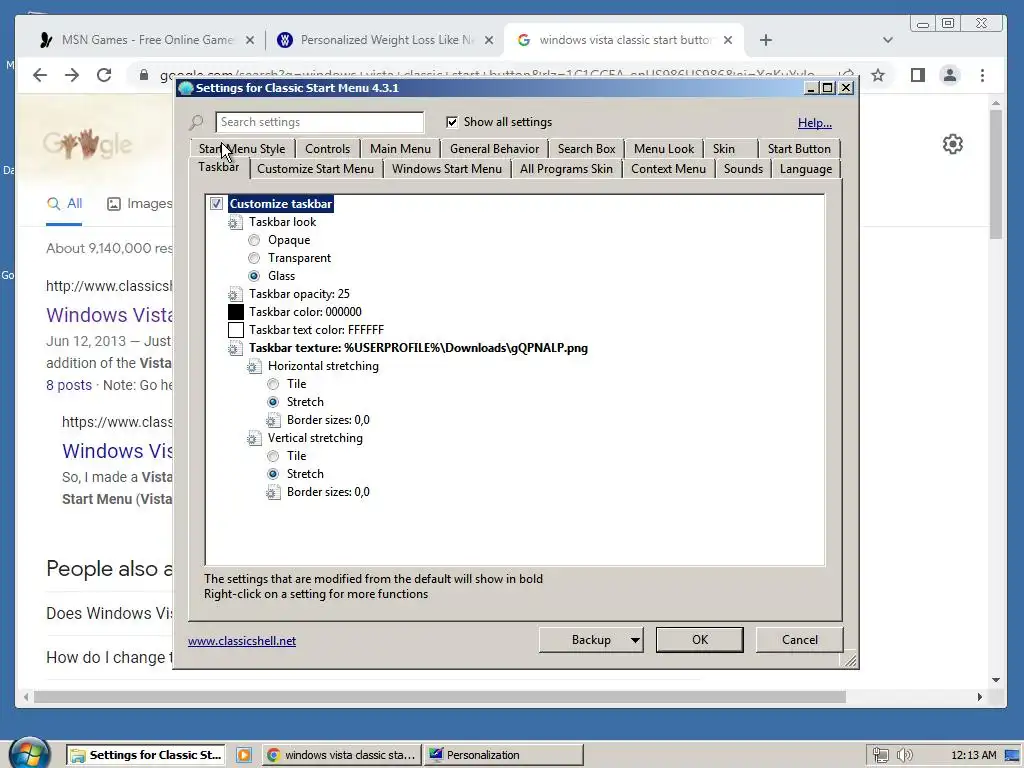Toggle Show all settings checkbox
Image resolution: width=1024 pixels, height=768 pixels.
[452, 122]
